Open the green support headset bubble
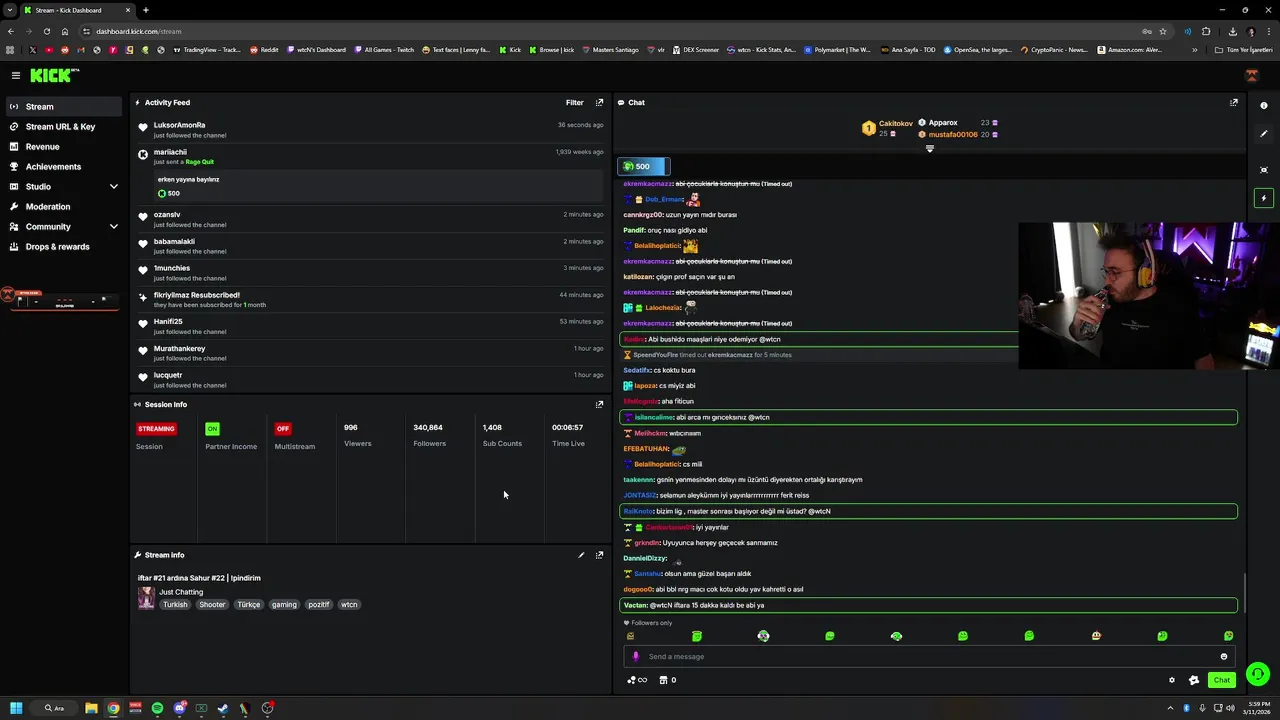 tap(1258, 674)
